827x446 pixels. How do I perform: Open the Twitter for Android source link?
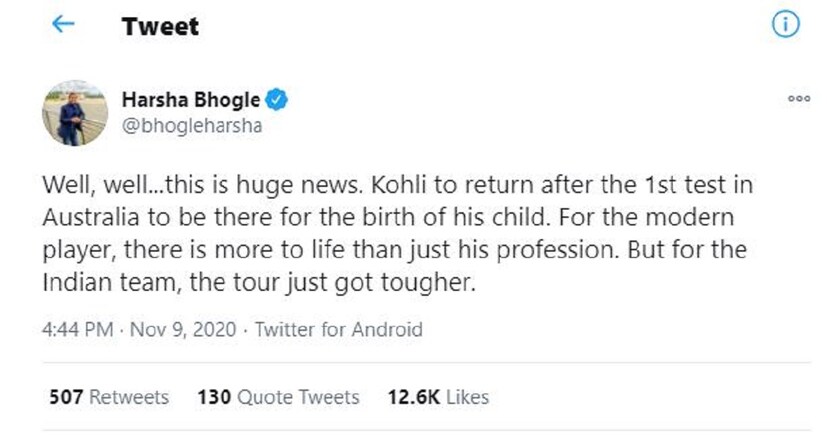[339, 330]
